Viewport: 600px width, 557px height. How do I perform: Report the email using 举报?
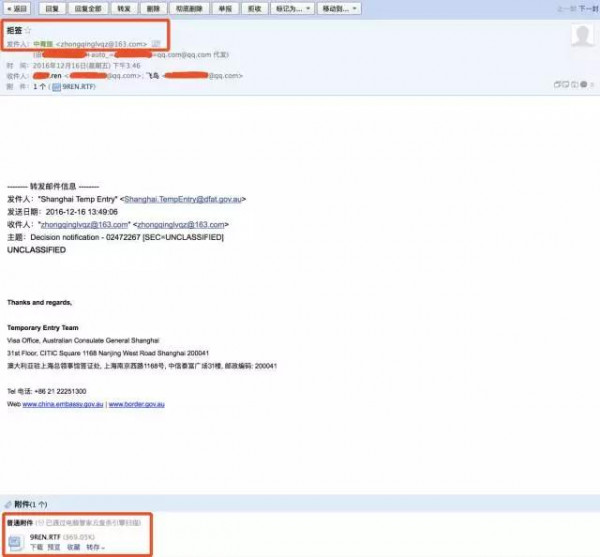[x=225, y=8]
